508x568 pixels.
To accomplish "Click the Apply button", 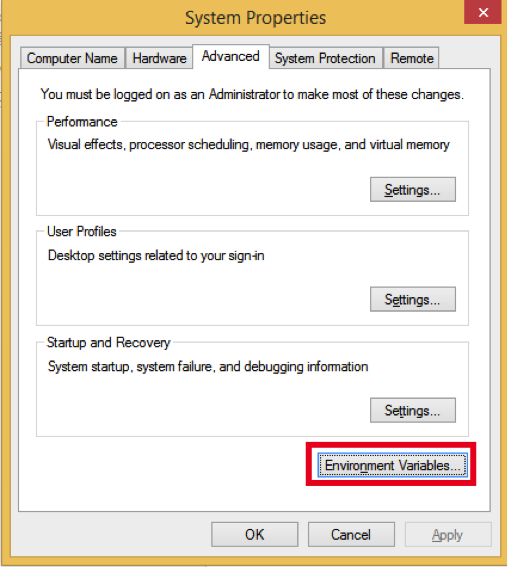I will tap(448, 534).
